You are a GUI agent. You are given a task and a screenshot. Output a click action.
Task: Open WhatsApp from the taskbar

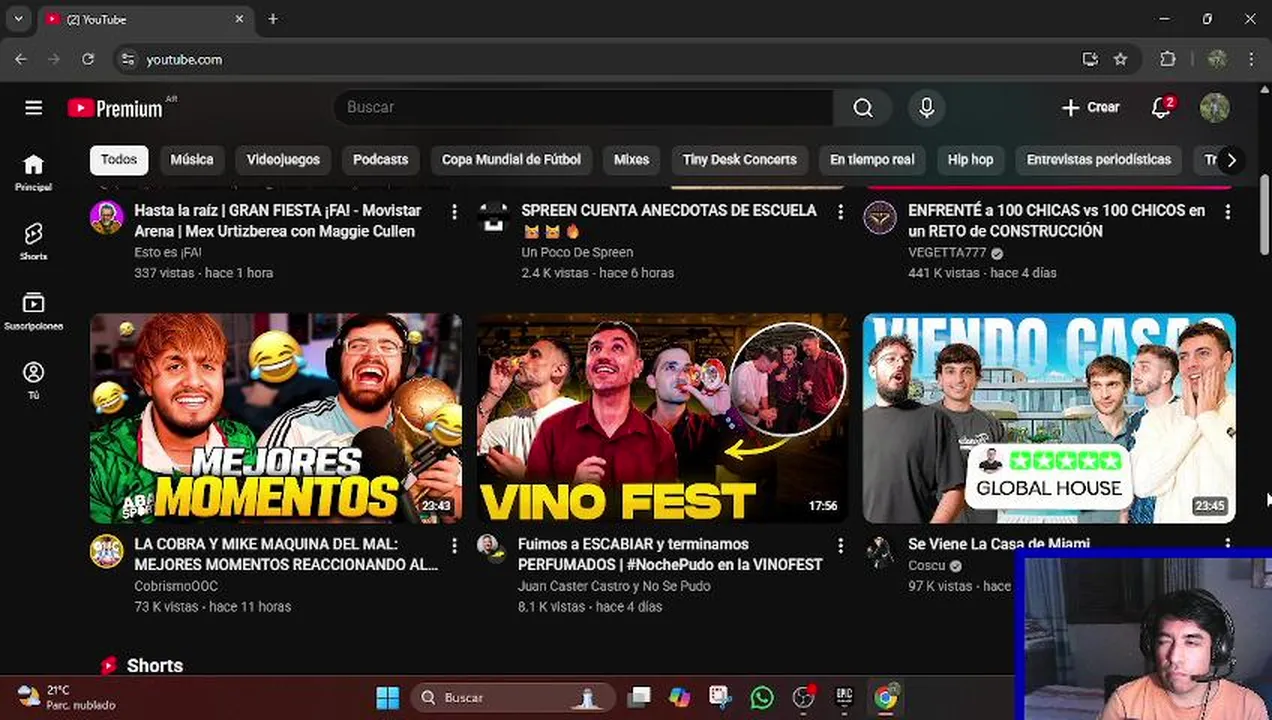coord(762,698)
